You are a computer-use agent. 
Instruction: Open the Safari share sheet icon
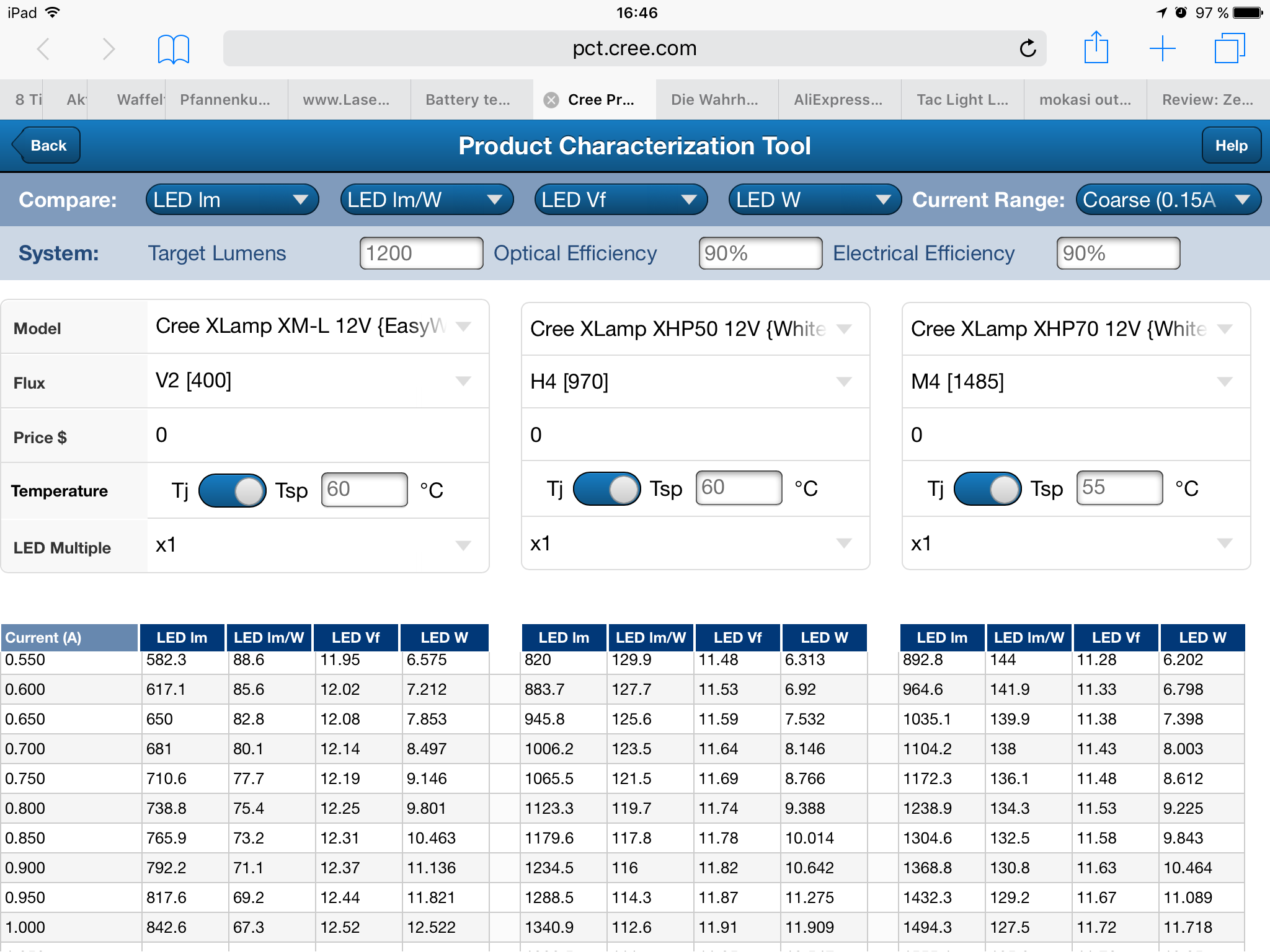[1096, 47]
